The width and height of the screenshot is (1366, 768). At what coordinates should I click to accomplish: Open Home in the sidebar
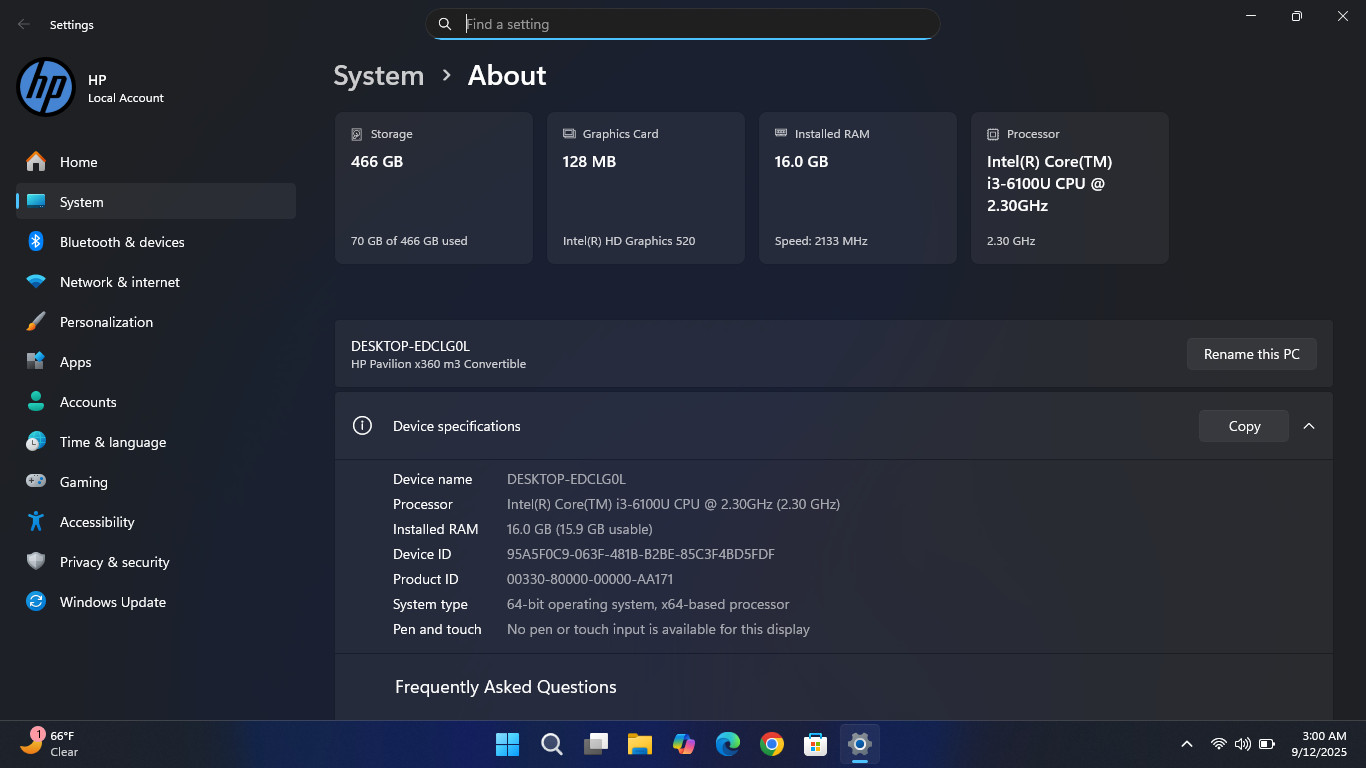156,162
